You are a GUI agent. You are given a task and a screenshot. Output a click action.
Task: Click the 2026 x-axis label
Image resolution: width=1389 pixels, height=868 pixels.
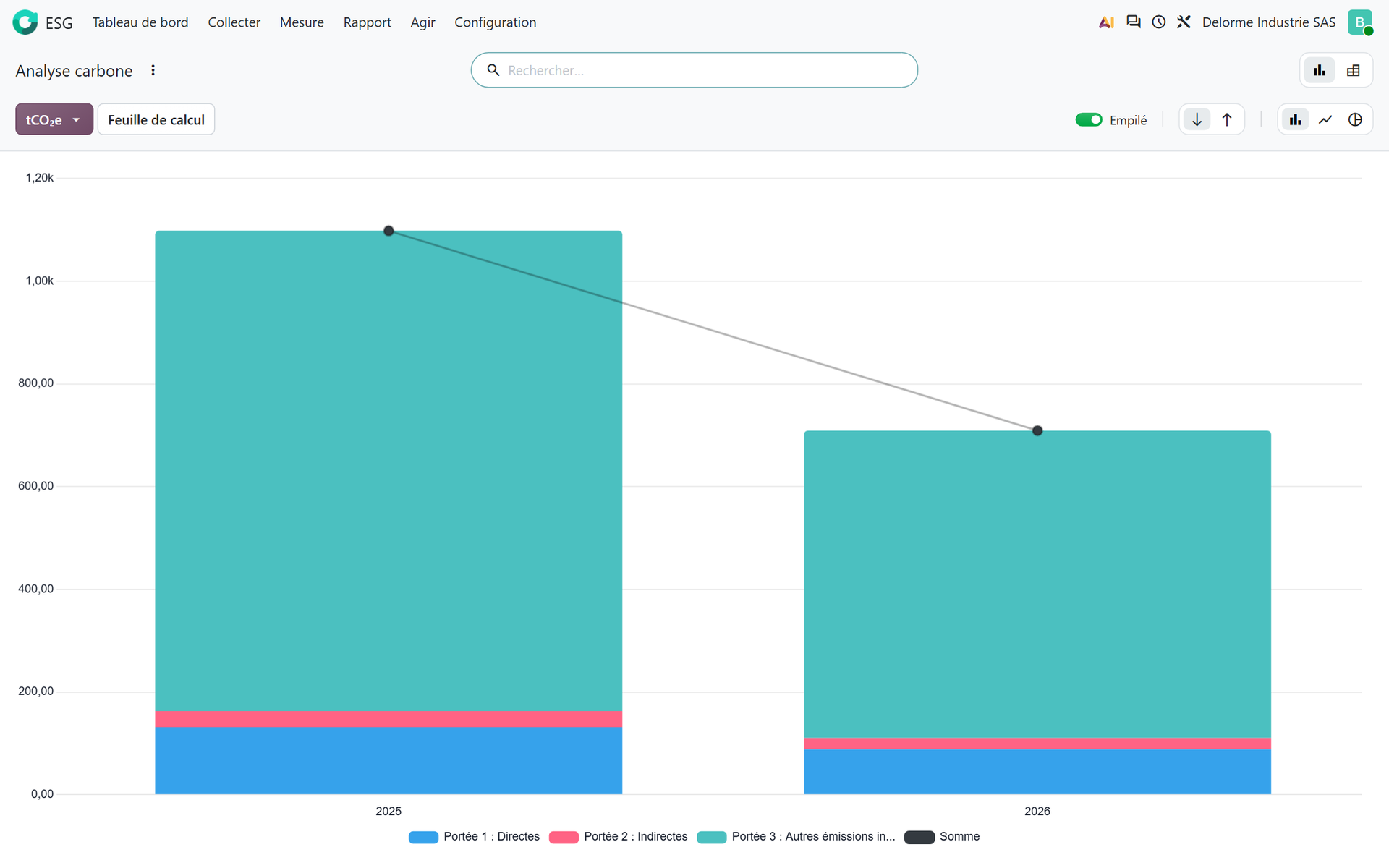coord(1037,812)
